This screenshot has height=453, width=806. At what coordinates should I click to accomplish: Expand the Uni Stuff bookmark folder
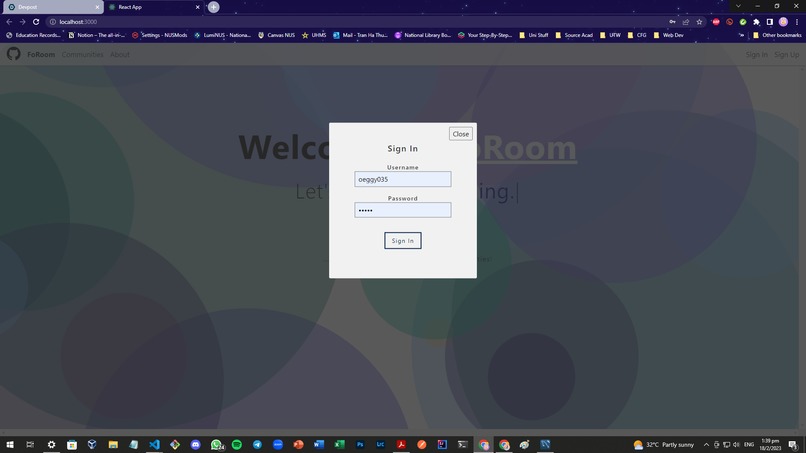pos(534,35)
